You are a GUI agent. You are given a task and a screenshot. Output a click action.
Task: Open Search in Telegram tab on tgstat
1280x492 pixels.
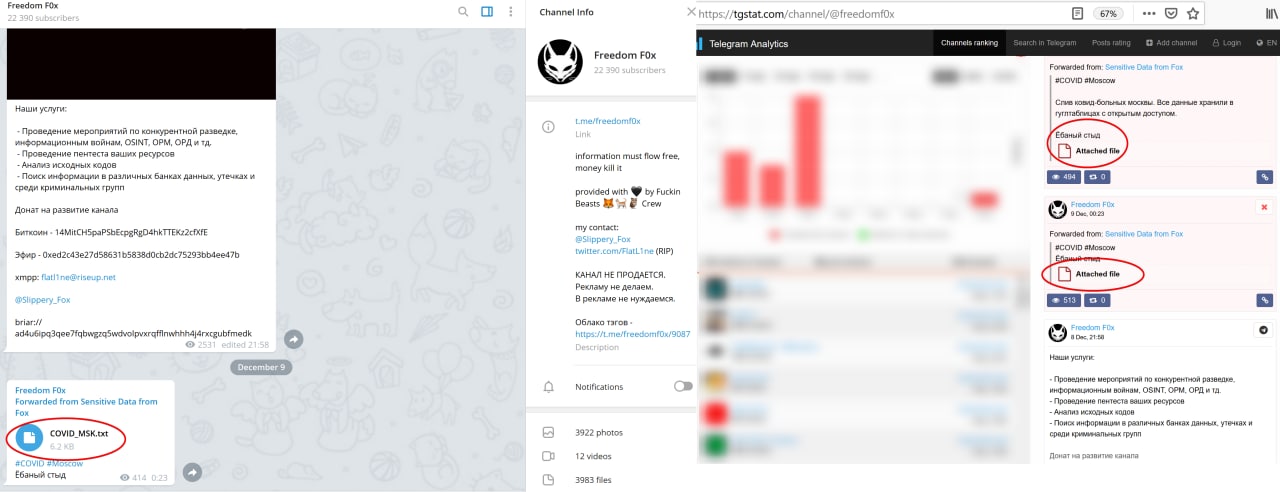click(x=1044, y=43)
